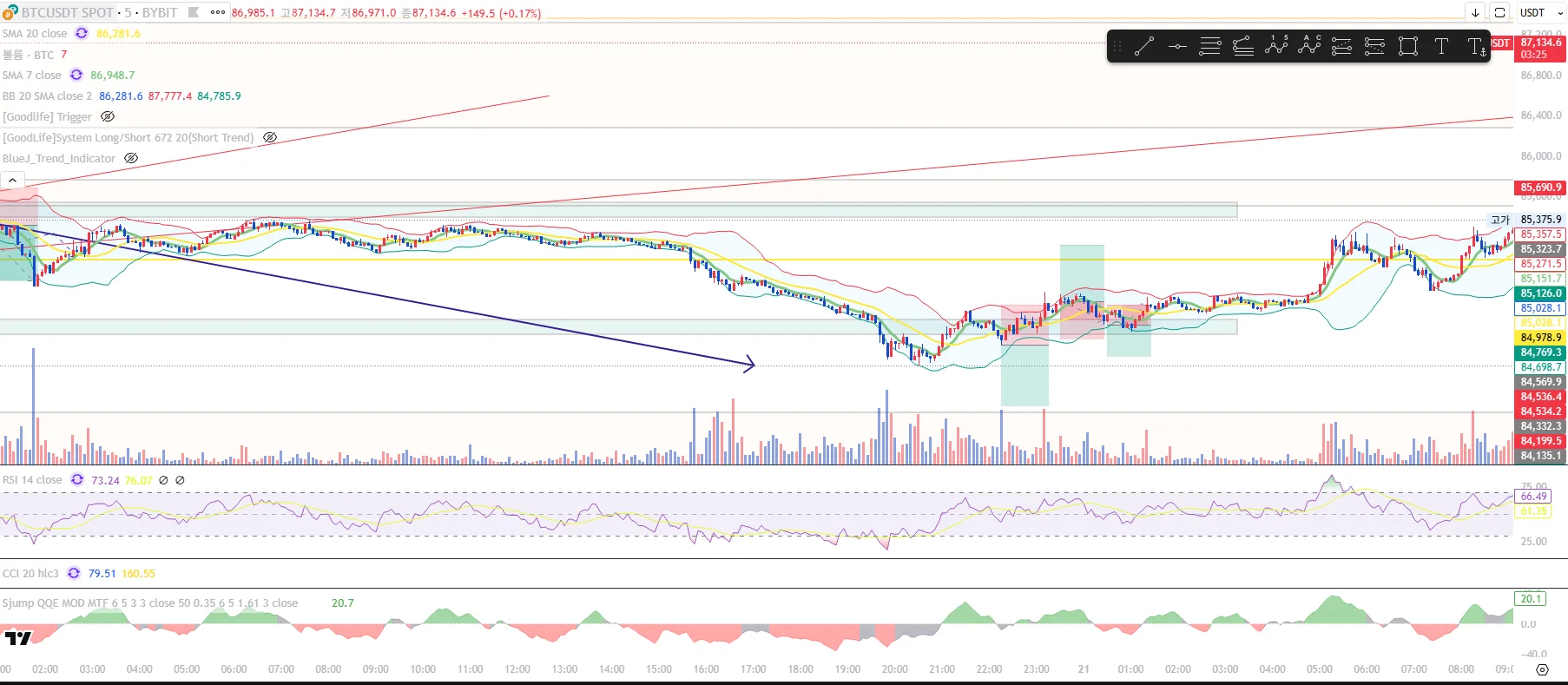Click the volume BTC legend label
This screenshot has width=1568, height=685.
[x=29, y=55]
